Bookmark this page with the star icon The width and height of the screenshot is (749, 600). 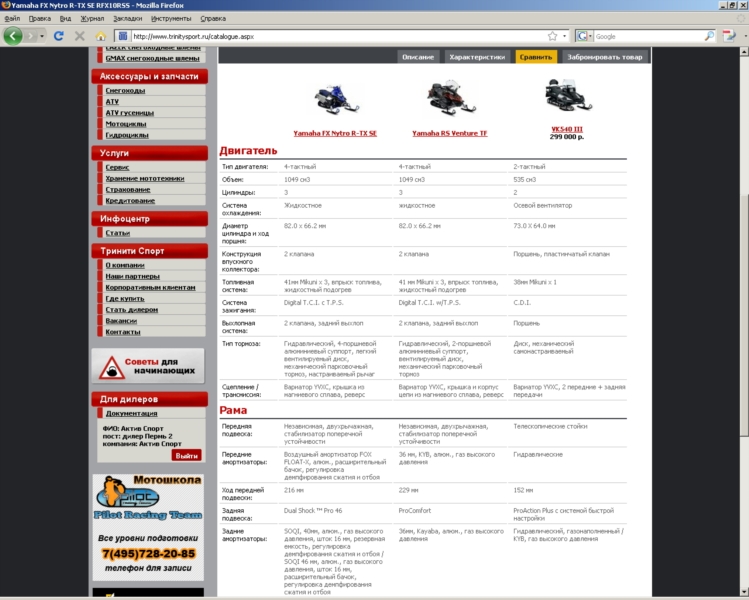point(553,36)
